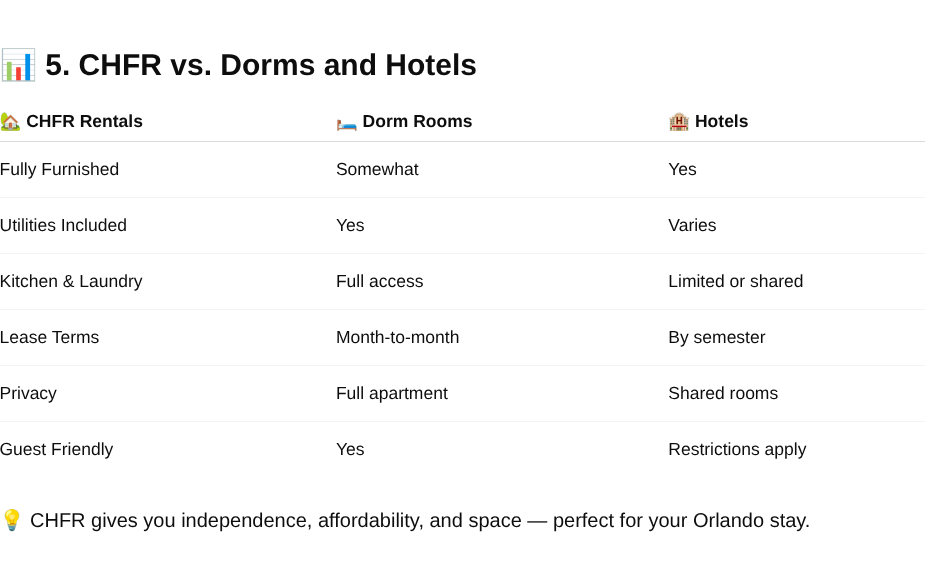This screenshot has height=569, width=925.
Task: Click the Month-to-month cell
Action: pos(398,337)
